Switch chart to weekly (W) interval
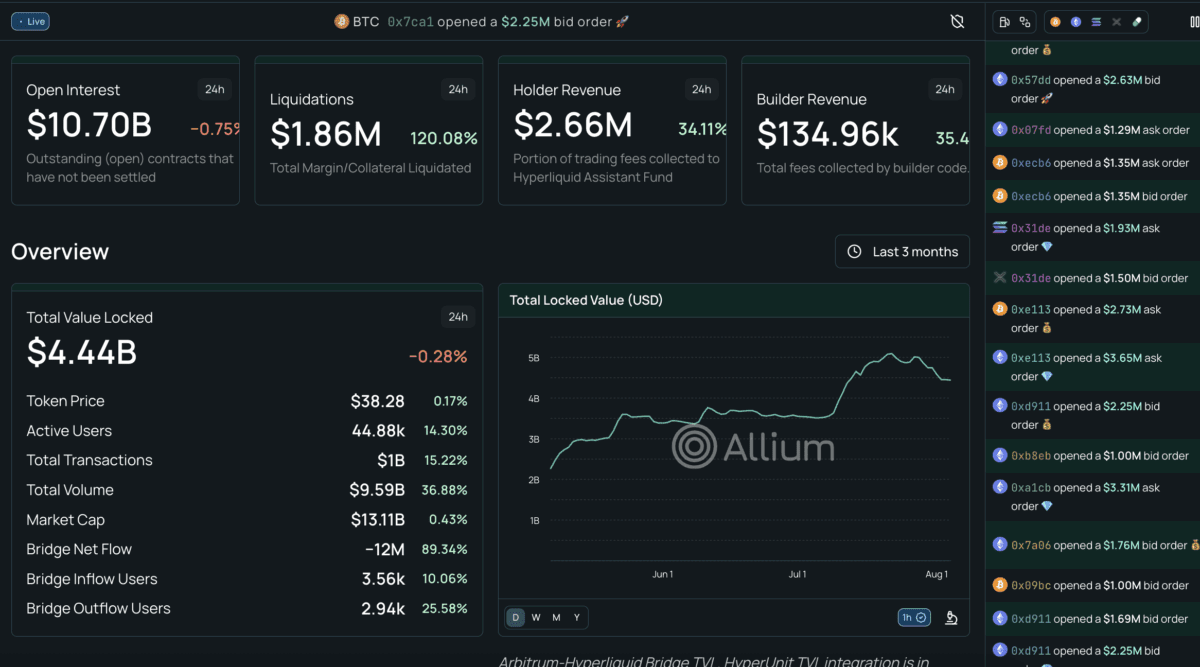This screenshot has height=667, width=1200. [536, 618]
